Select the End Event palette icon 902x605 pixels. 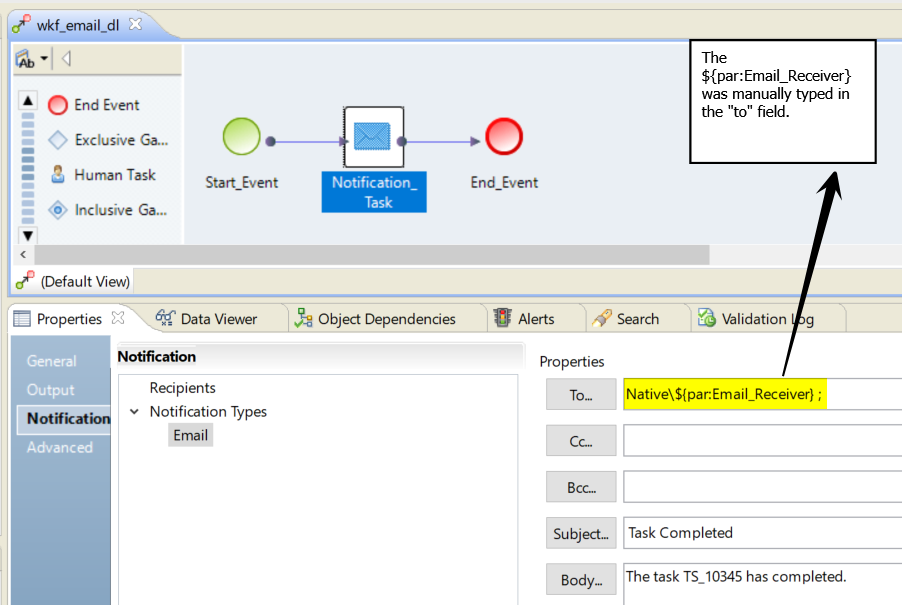pyautogui.click(x=58, y=105)
